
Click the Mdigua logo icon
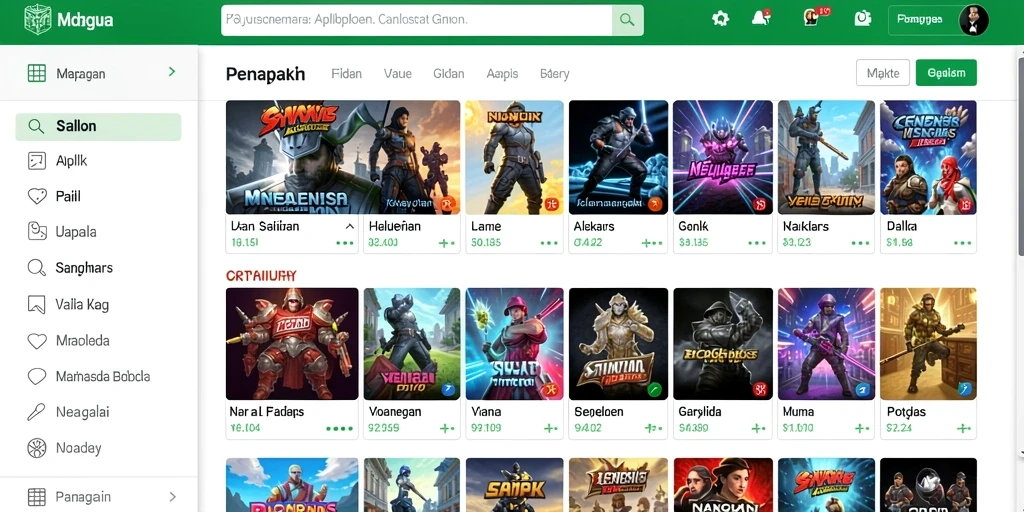pos(37,19)
